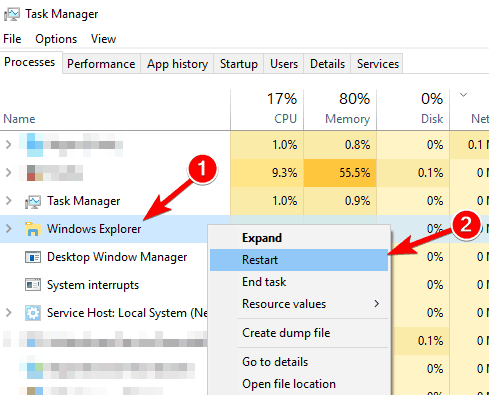Screen dimensions: 489x395
Task: Select the Processes tab
Action: (30, 62)
